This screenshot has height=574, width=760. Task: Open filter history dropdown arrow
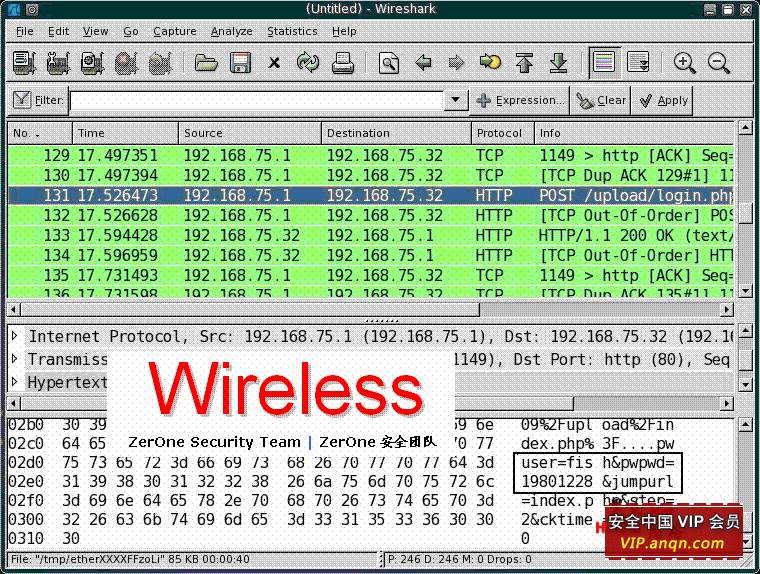tap(456, 100)
